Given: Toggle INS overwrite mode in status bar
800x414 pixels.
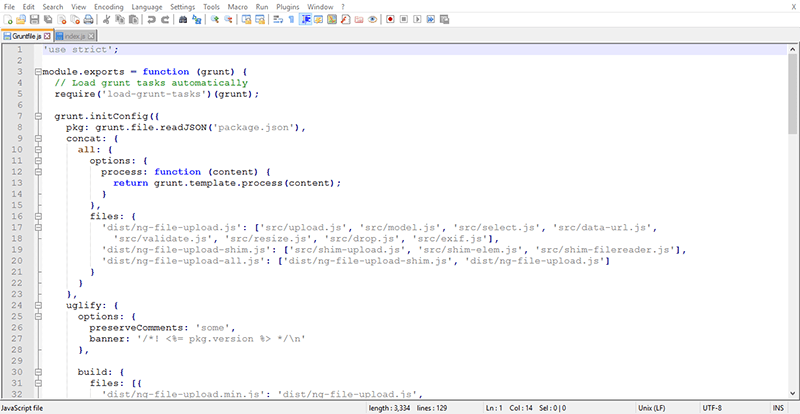Looking at the screenshot, I should coord(778,408).
